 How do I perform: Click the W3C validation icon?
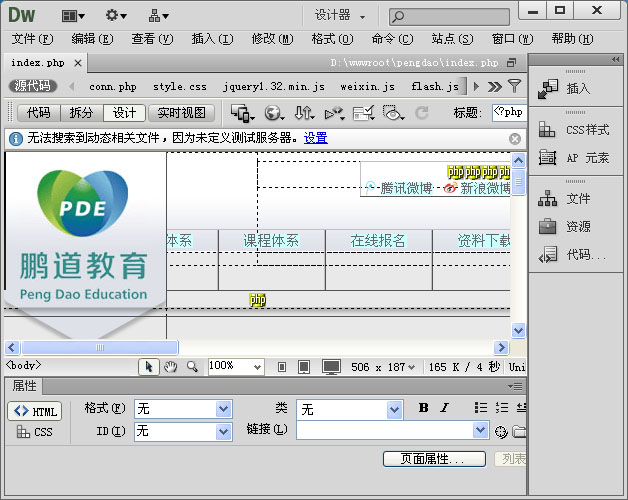click(334, 113)
